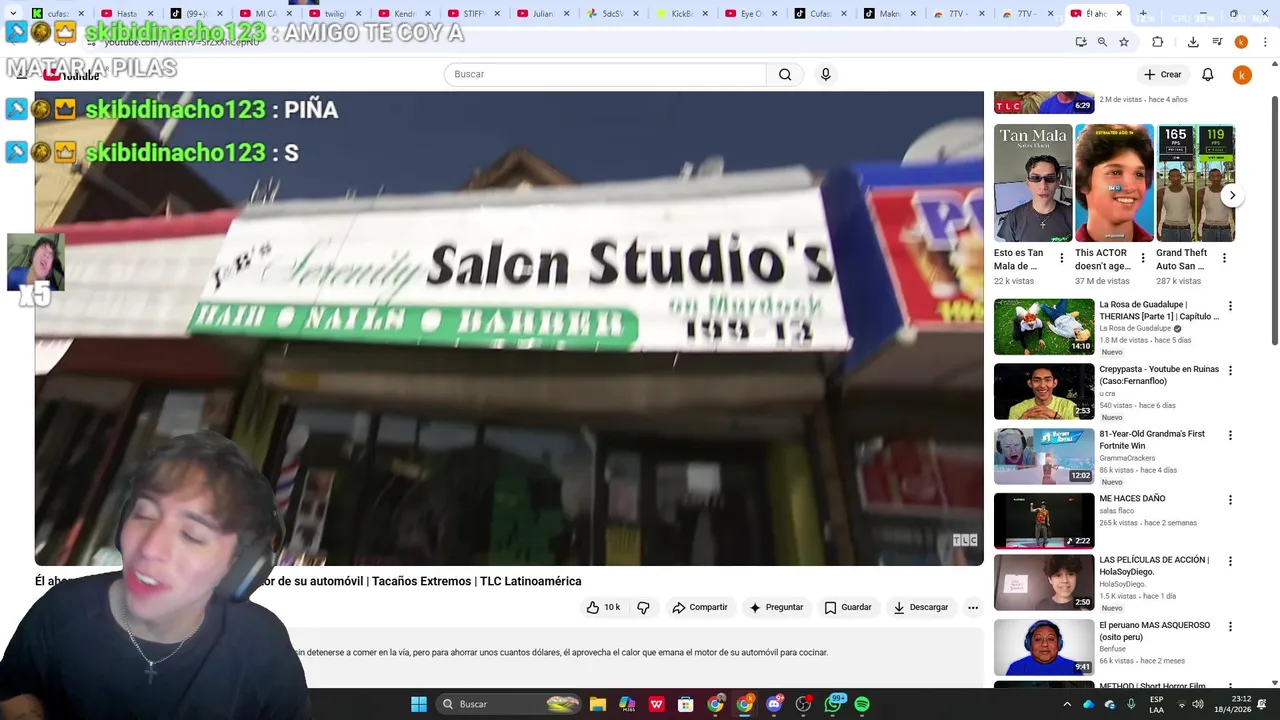This screenshot has height=720, width=1280.
Task: Open the Chrome tab search dropdown
Action: click(x=12, y=14)
